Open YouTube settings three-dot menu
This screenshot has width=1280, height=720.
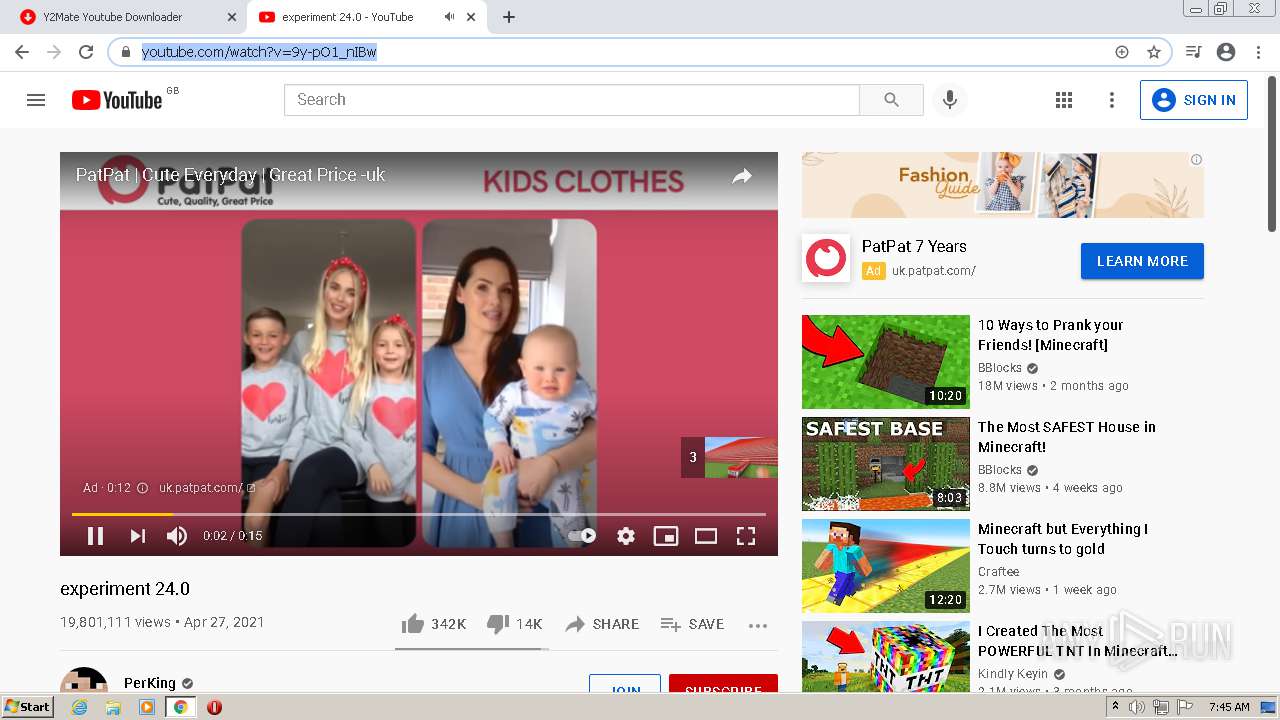click(1111, 100)
